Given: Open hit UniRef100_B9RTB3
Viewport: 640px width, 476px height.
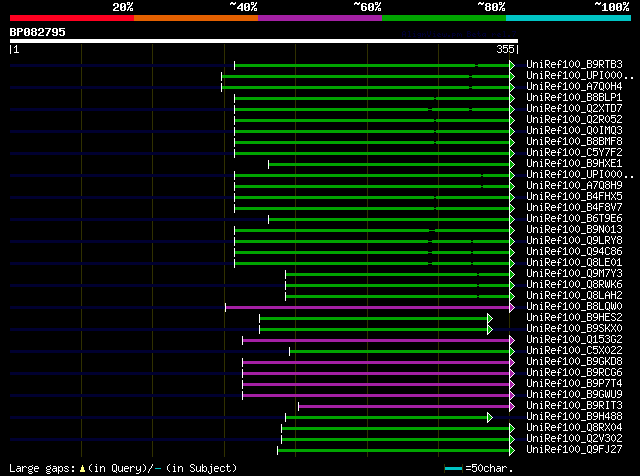Looking at the screenshot, I should coord(574,65).
